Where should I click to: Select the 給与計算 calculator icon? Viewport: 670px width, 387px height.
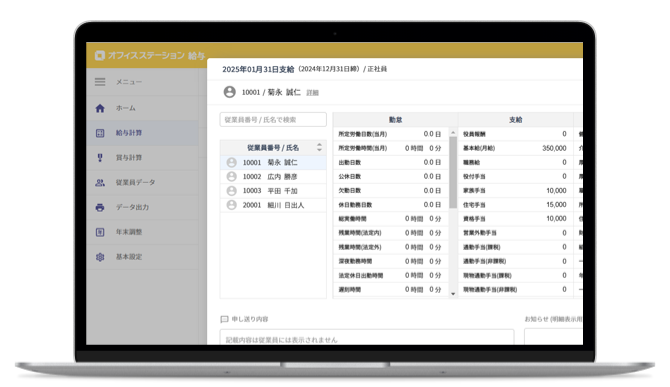click(100, 133)
